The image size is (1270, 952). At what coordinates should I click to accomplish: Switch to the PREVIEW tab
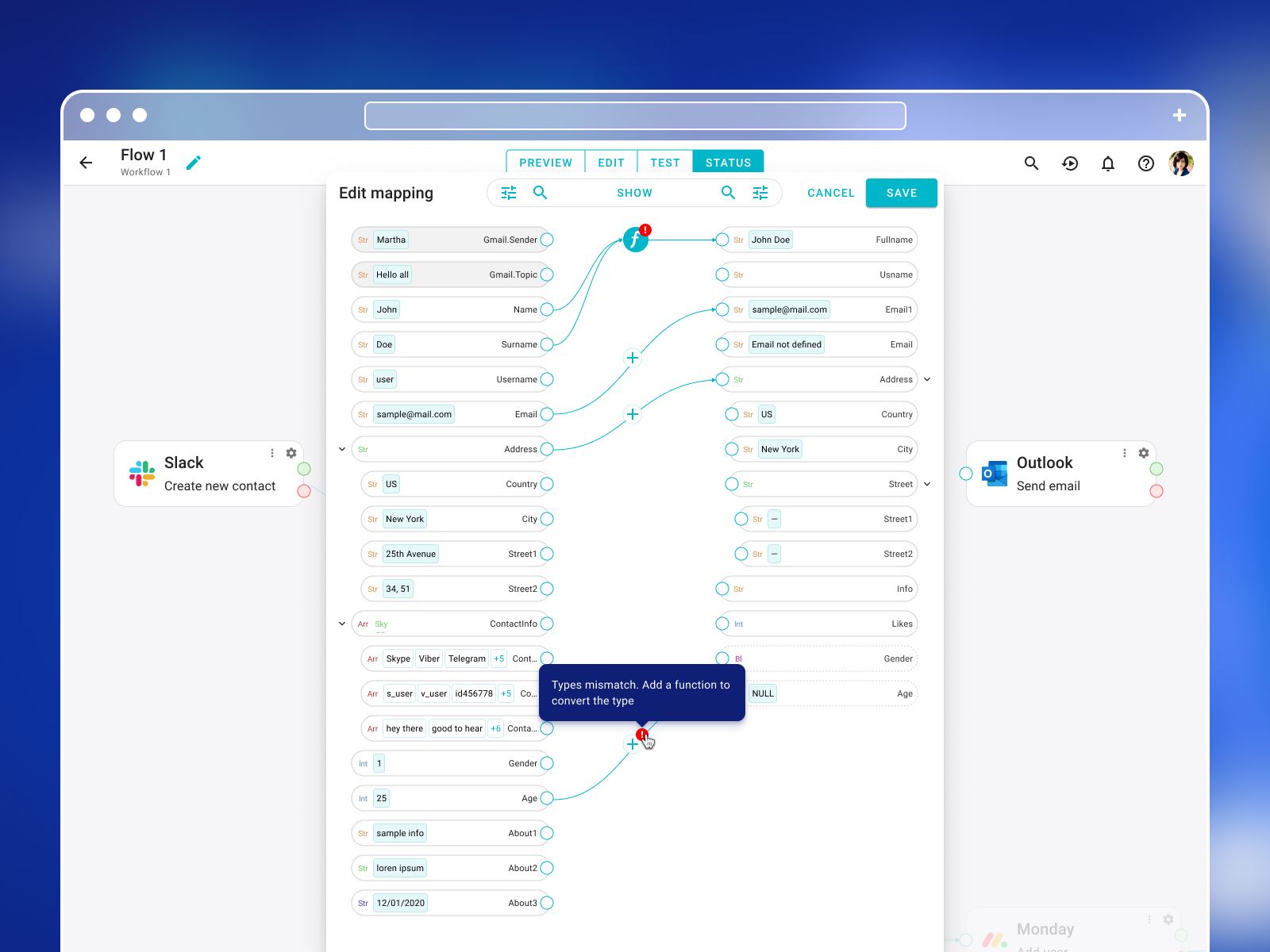(x=545, y=162)
